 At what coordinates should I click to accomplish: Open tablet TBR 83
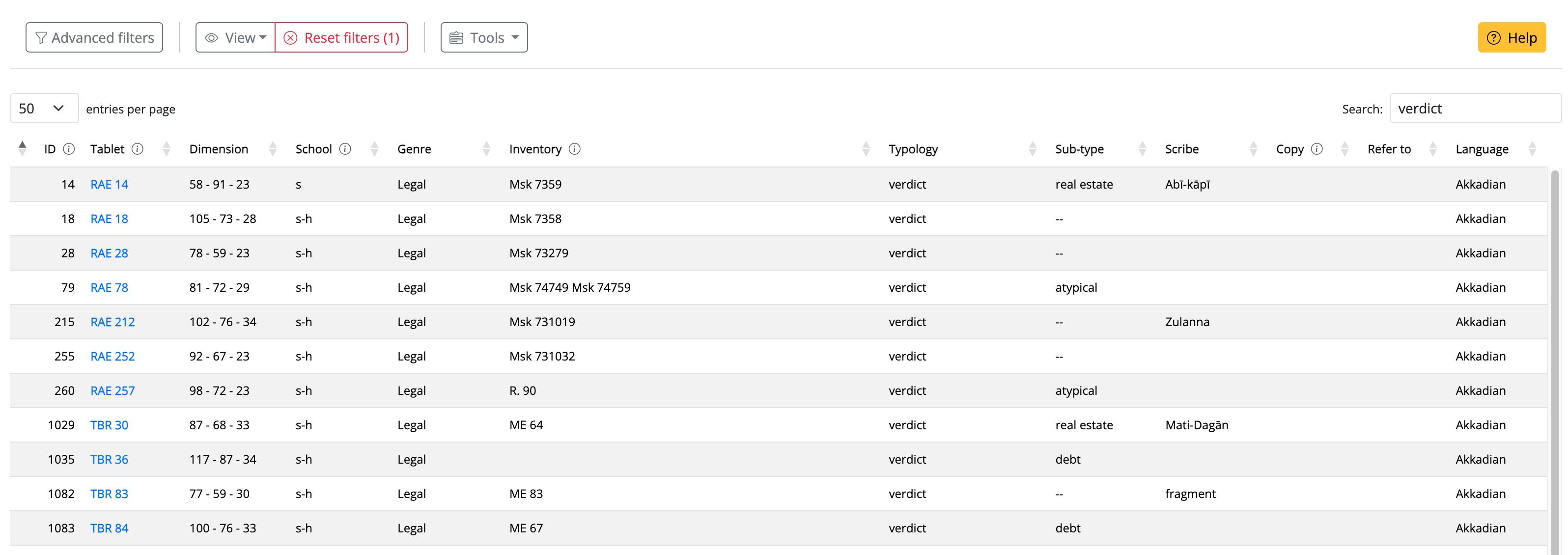tap(110, 494)
